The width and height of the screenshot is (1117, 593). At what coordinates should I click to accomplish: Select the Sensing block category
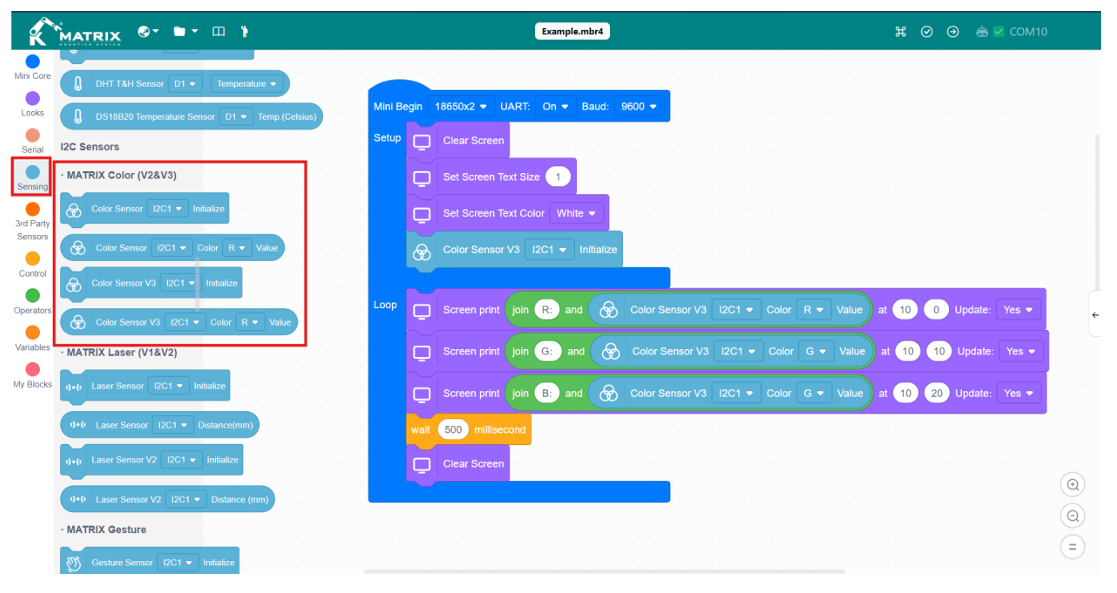point(33,177)
